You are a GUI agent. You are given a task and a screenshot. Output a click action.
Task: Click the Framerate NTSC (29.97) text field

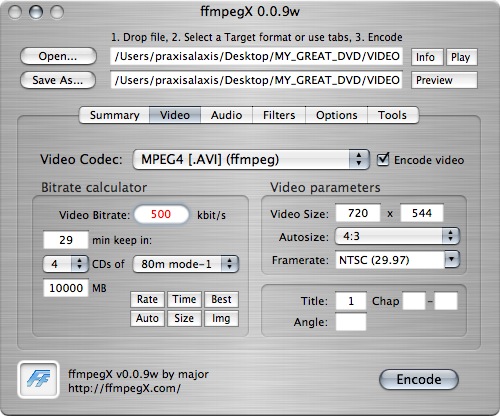pyautogui.click(x=390, y=259)
